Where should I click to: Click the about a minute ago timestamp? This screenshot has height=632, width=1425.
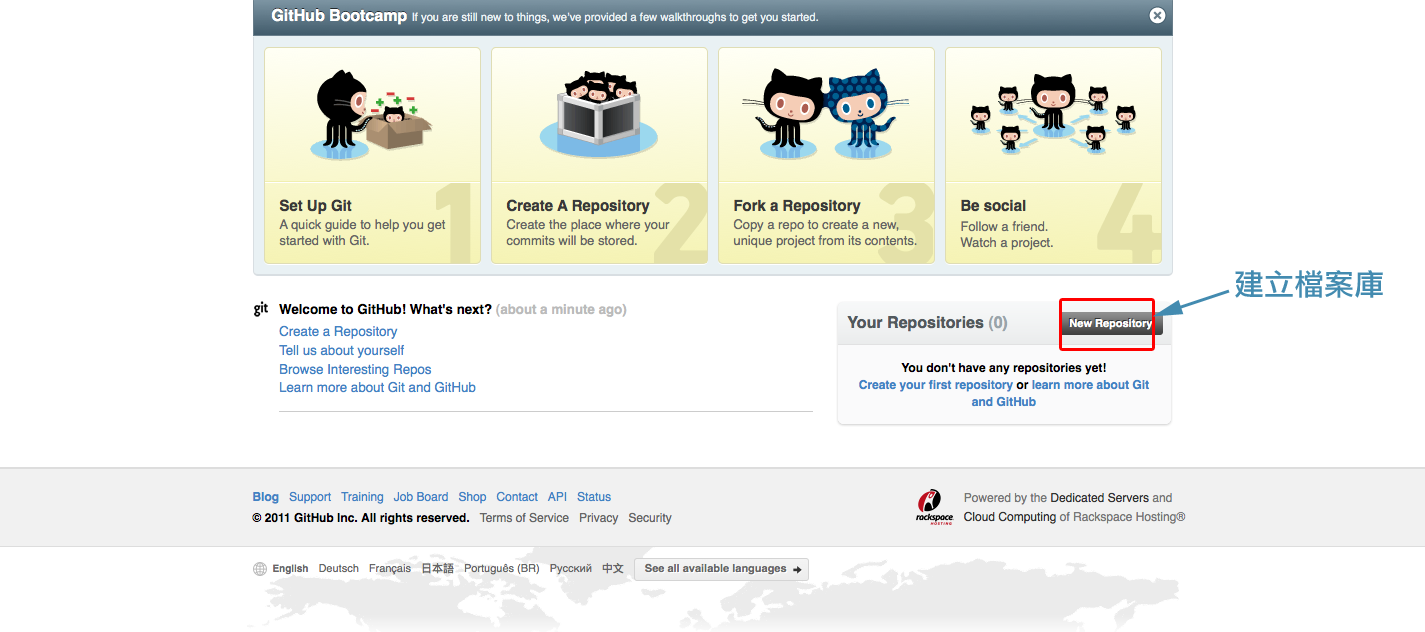click(x=561, y=310)
